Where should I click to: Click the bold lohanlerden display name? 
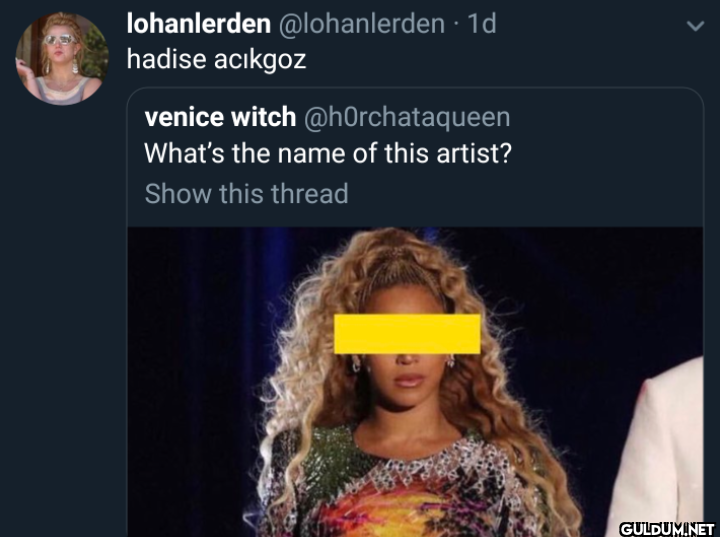[198, 24]
